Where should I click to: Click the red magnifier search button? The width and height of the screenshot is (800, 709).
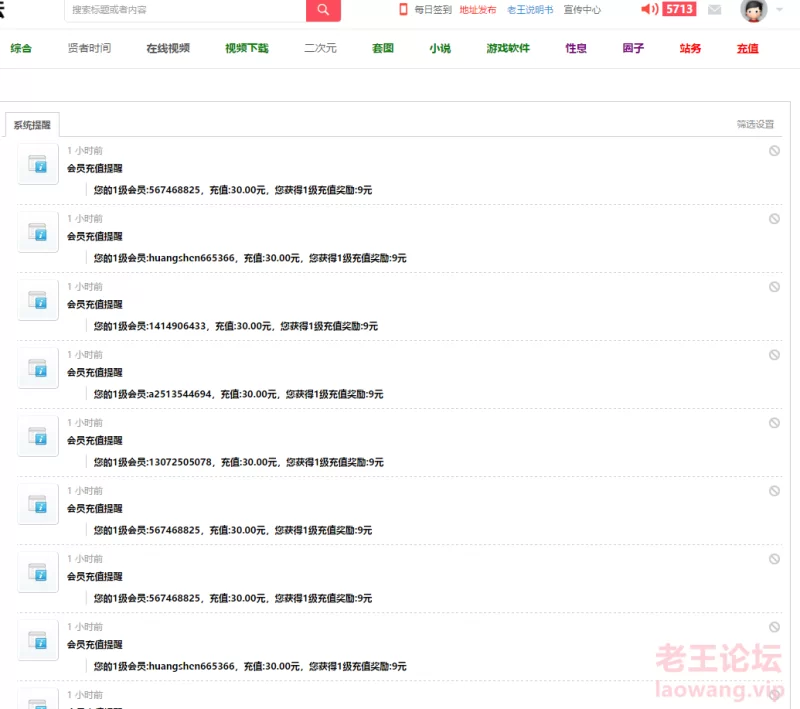click(323, 10)
